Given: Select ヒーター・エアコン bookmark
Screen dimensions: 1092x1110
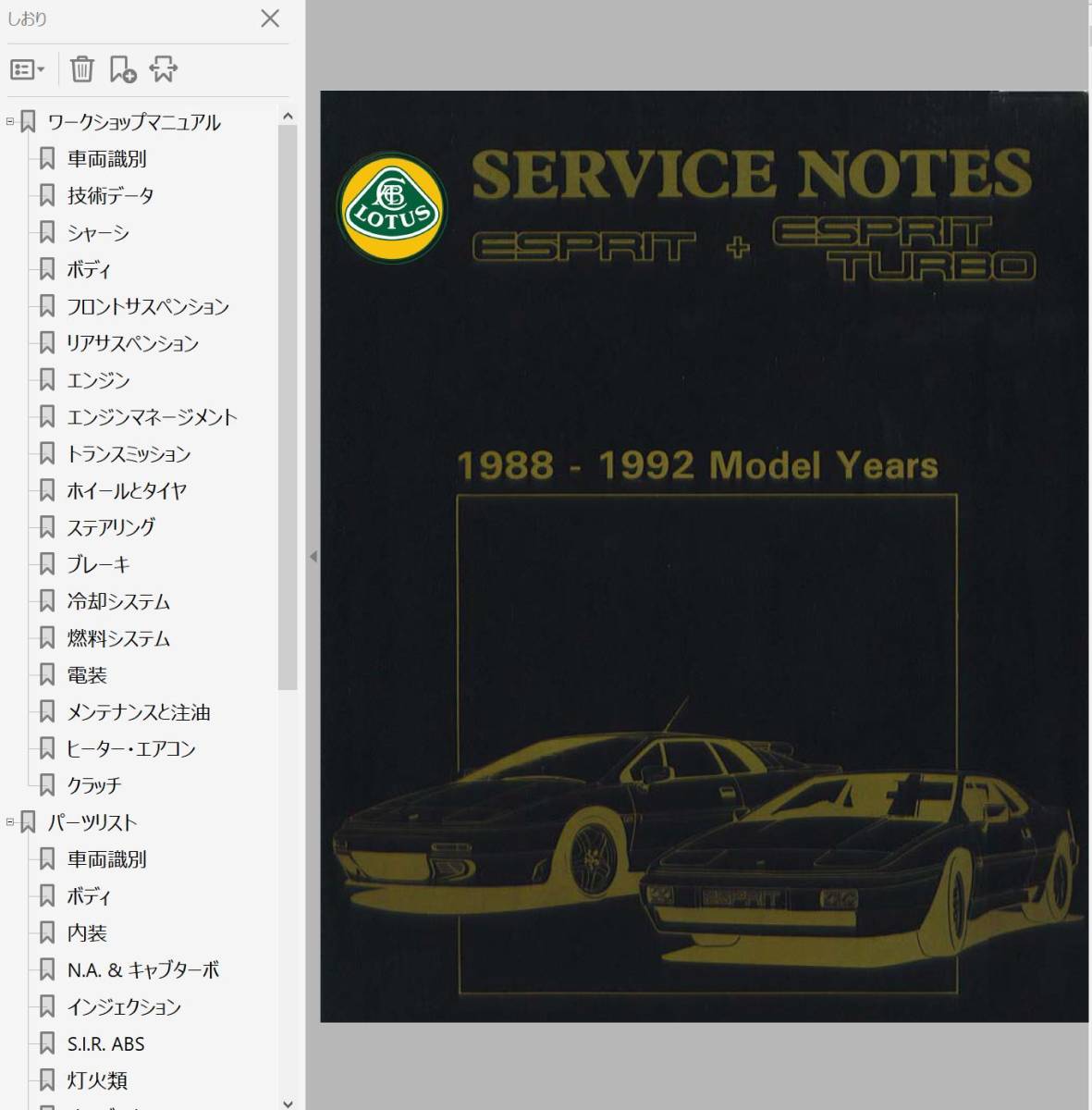Looking at the screenshot, I should coord(131,749).
